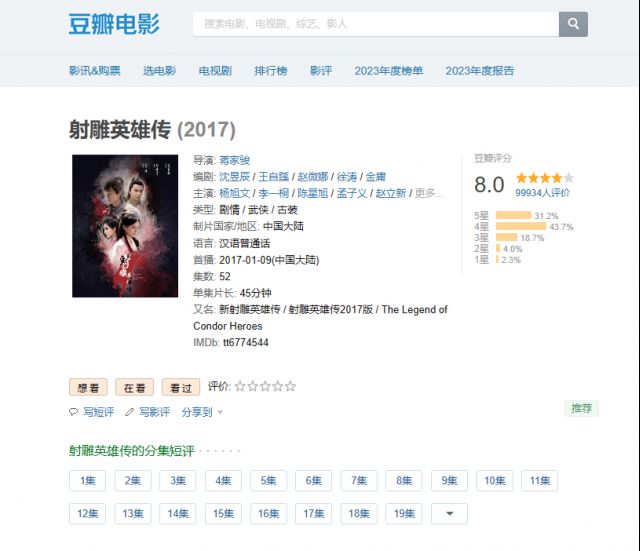Open the 电视剧 navigation tab

tap(215, 71)
